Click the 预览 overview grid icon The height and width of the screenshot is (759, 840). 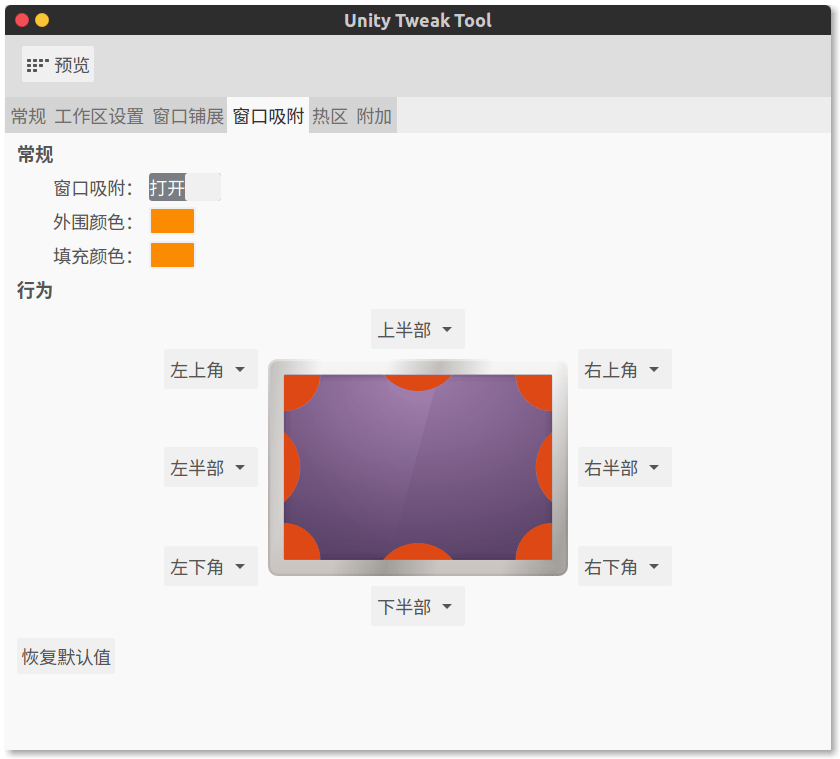pyautogui.click(x=38, y=65)
